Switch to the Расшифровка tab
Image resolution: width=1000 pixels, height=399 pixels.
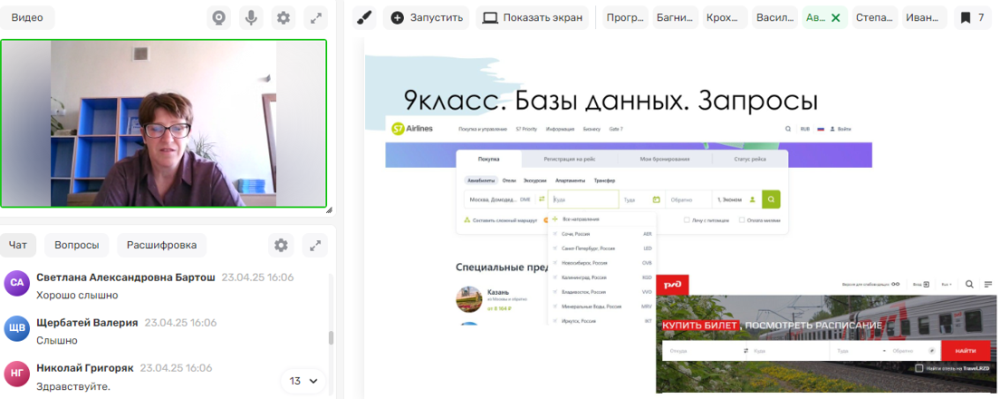click(161, 245)
